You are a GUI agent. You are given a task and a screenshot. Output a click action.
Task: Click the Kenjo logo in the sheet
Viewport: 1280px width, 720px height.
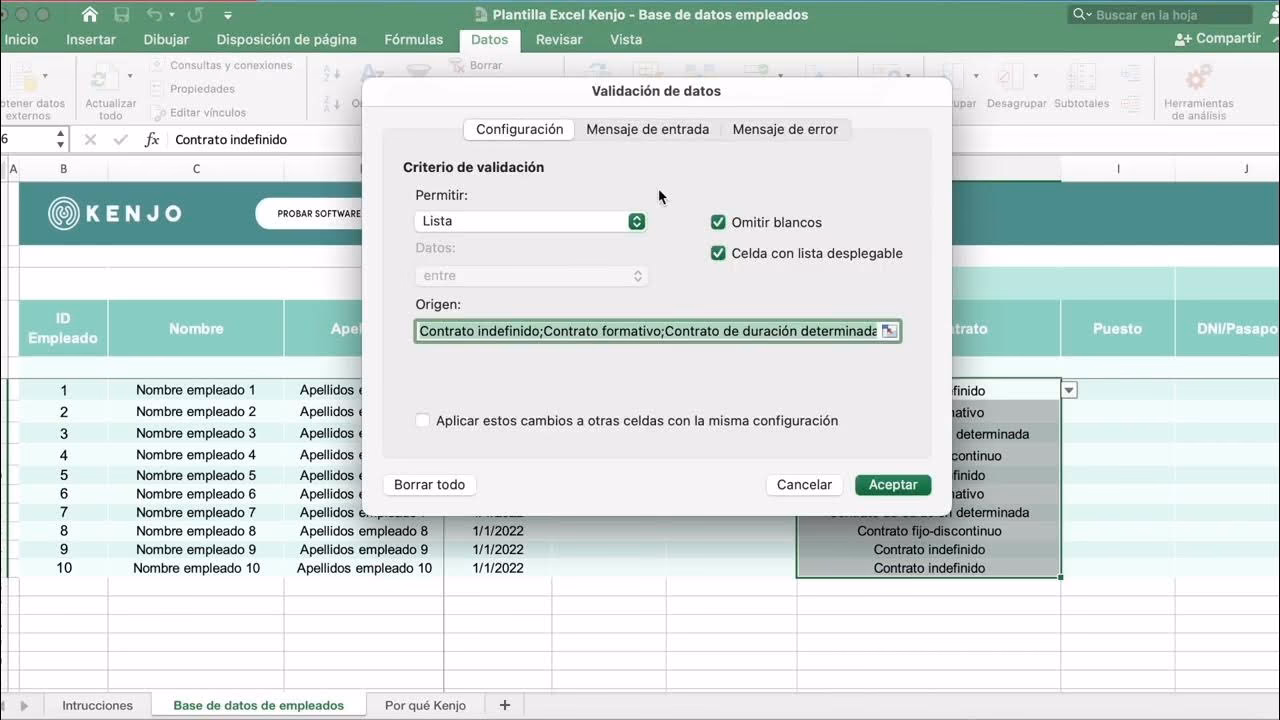tap(115, 213)
